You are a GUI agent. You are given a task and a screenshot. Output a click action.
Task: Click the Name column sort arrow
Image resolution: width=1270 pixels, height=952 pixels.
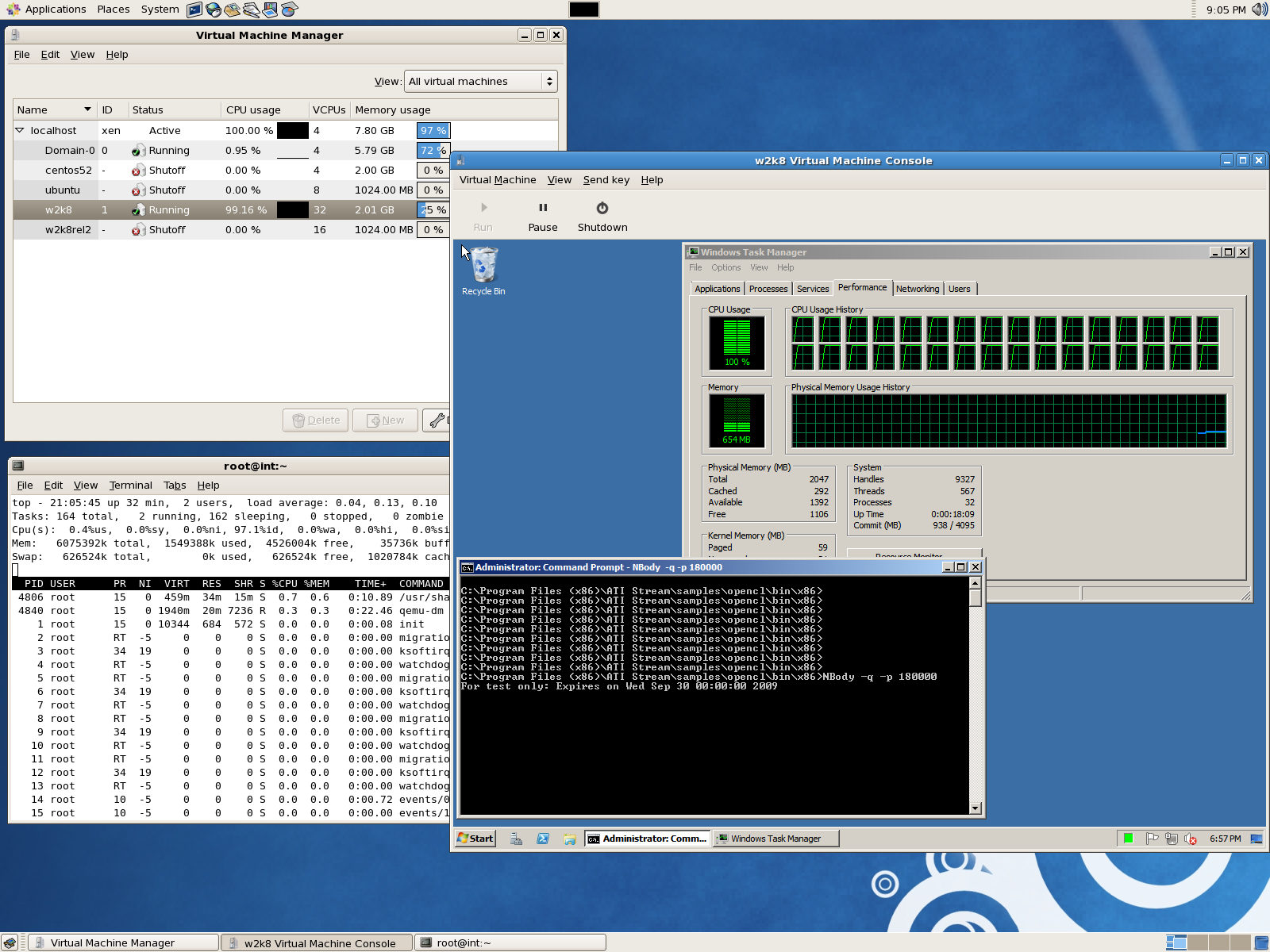pyautogui.click(x=87, y=109)
